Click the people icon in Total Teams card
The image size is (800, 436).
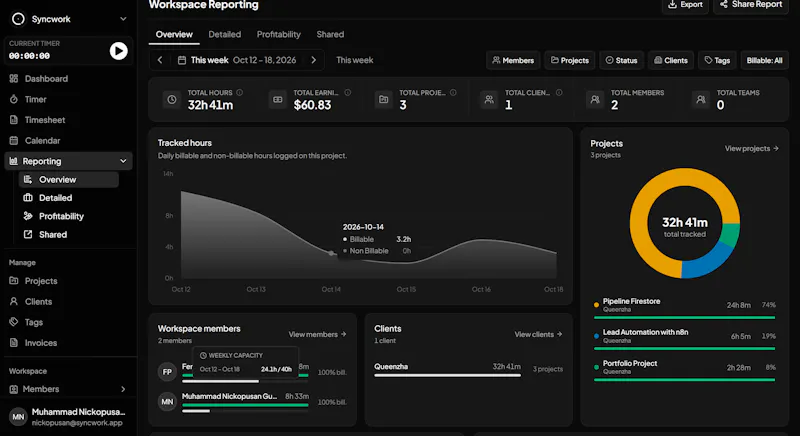pos(701,99)
